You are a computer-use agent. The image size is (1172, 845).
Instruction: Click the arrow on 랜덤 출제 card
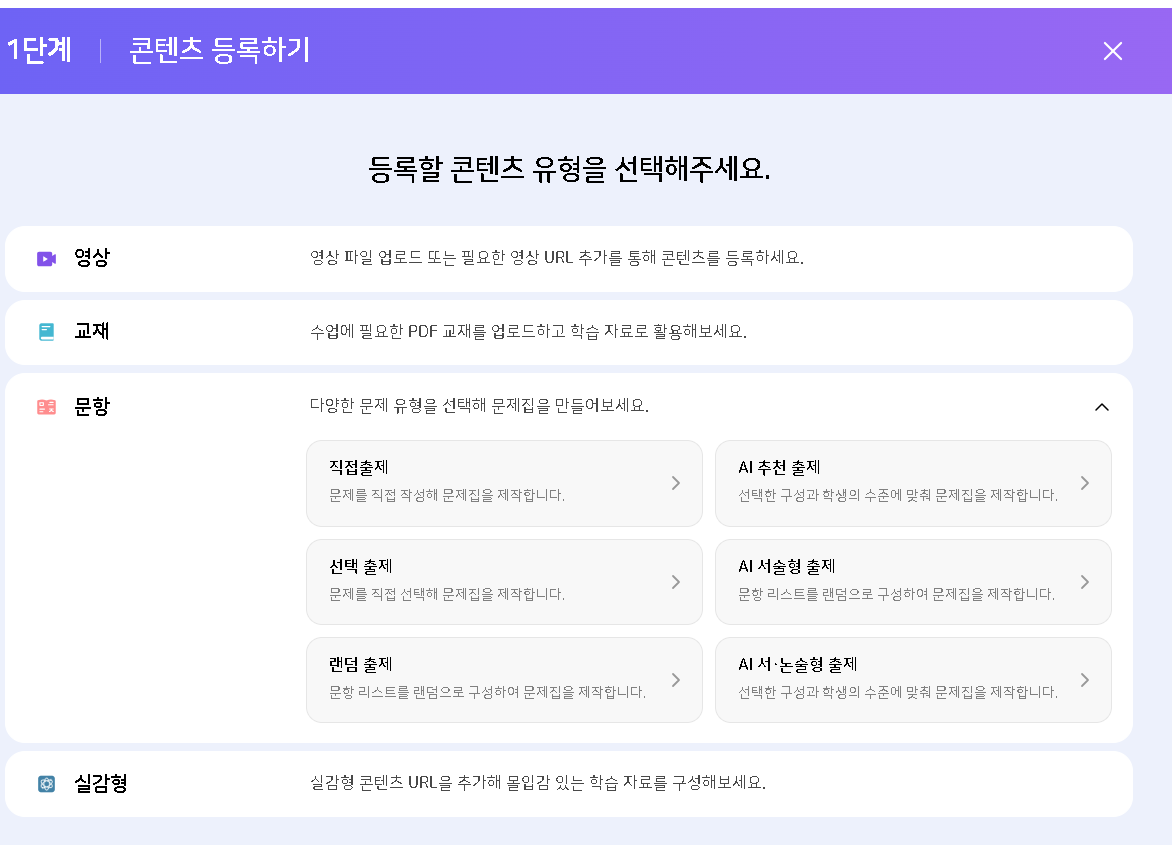point(676,680)
